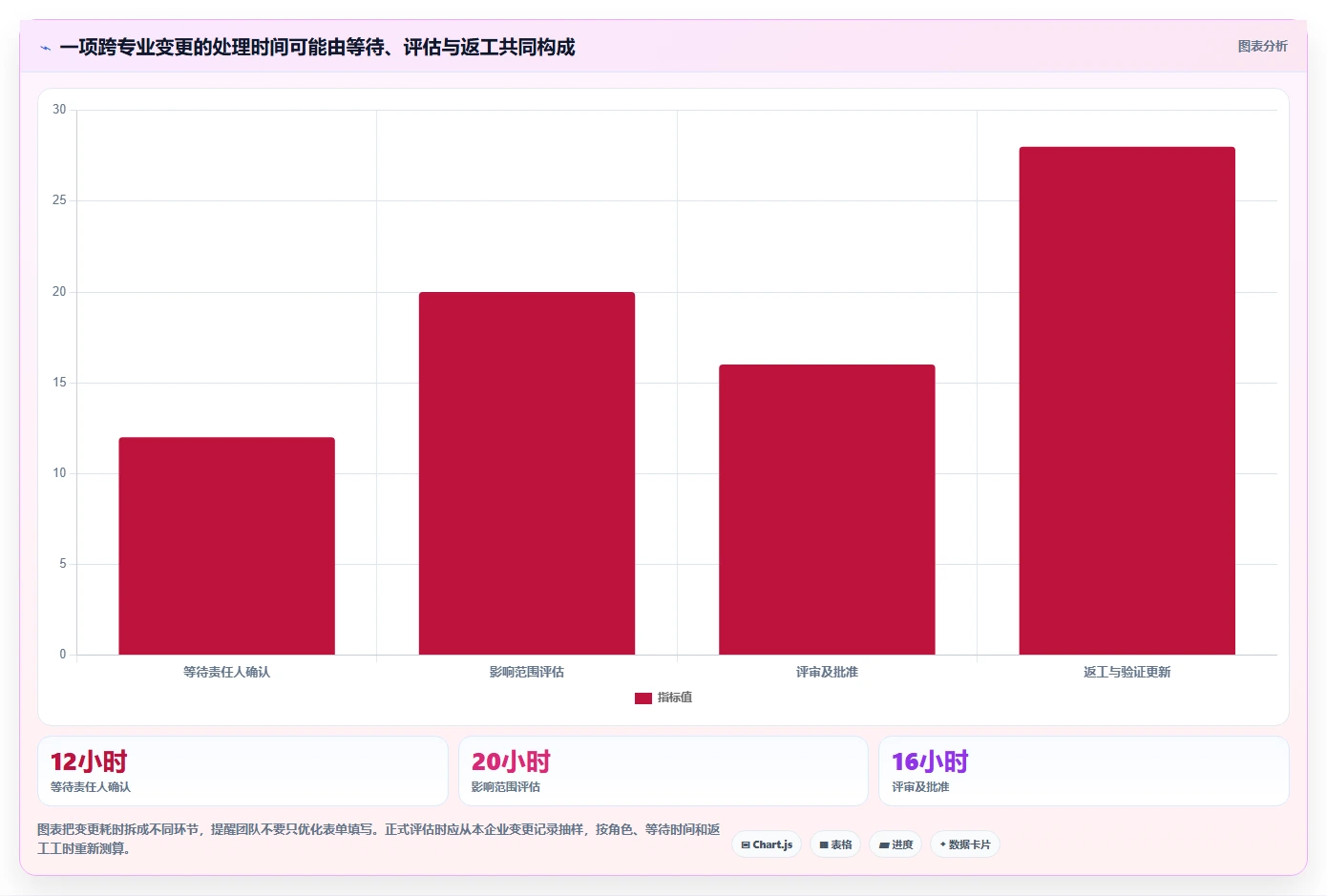Click the Chart.js tag chip
Viewport: 1327px width, 896px height.
click(x=767, y=844)
